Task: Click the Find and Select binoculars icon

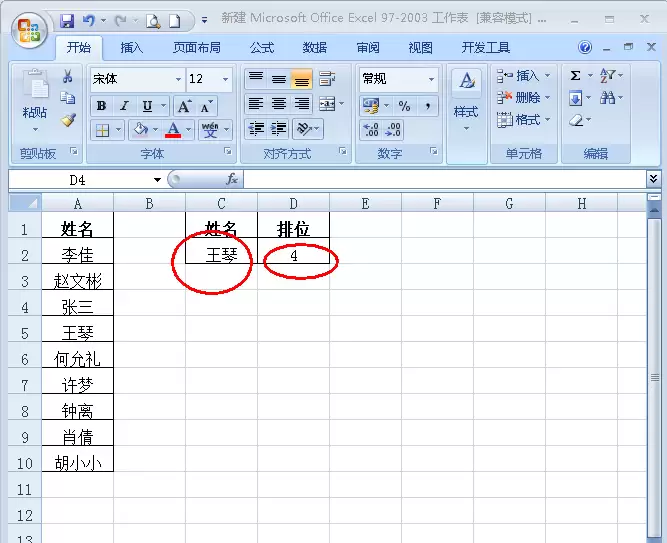Action: pos(607,98)
